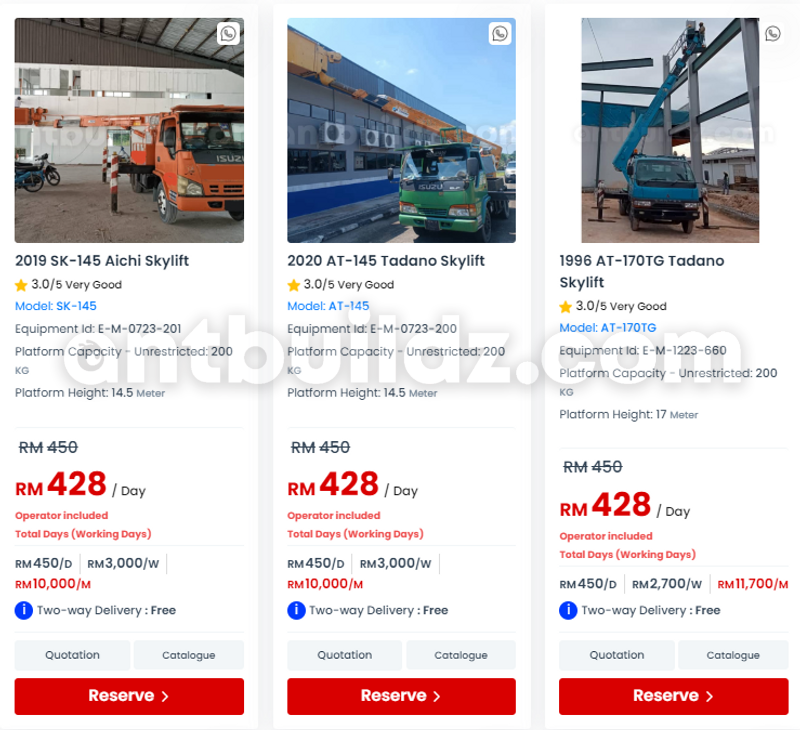This screenshot has width=800, height=730.
Task: Request Quotation for 1996 AT-170TG Tadano Skylift
Action: tap(617, 655)
